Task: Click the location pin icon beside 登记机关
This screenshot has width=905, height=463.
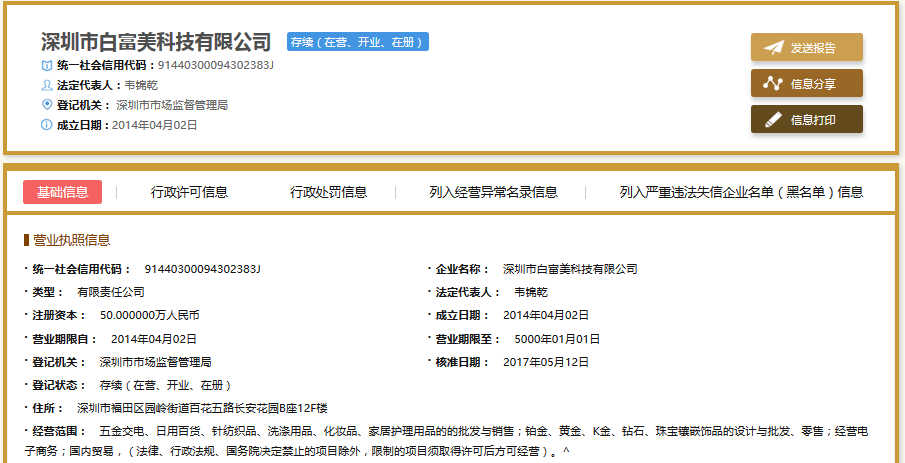Action: pyautogui.click(x=46, y=105)
